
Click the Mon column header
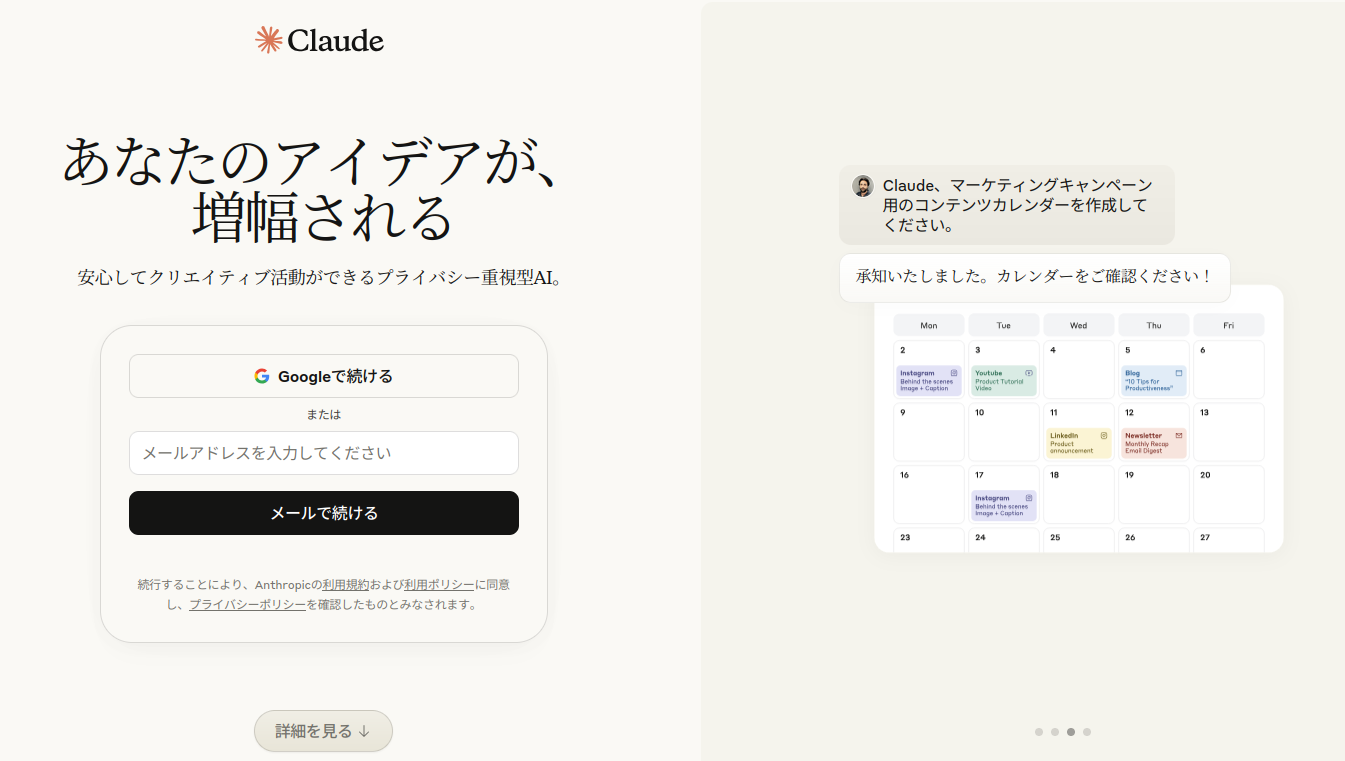click(929, 325)
